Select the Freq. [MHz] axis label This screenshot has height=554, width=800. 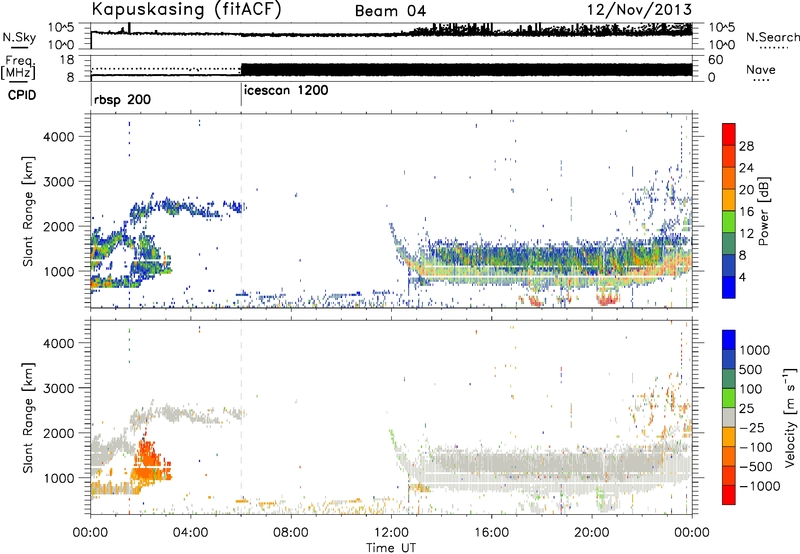pyautogui.click(x=19, y=68)
